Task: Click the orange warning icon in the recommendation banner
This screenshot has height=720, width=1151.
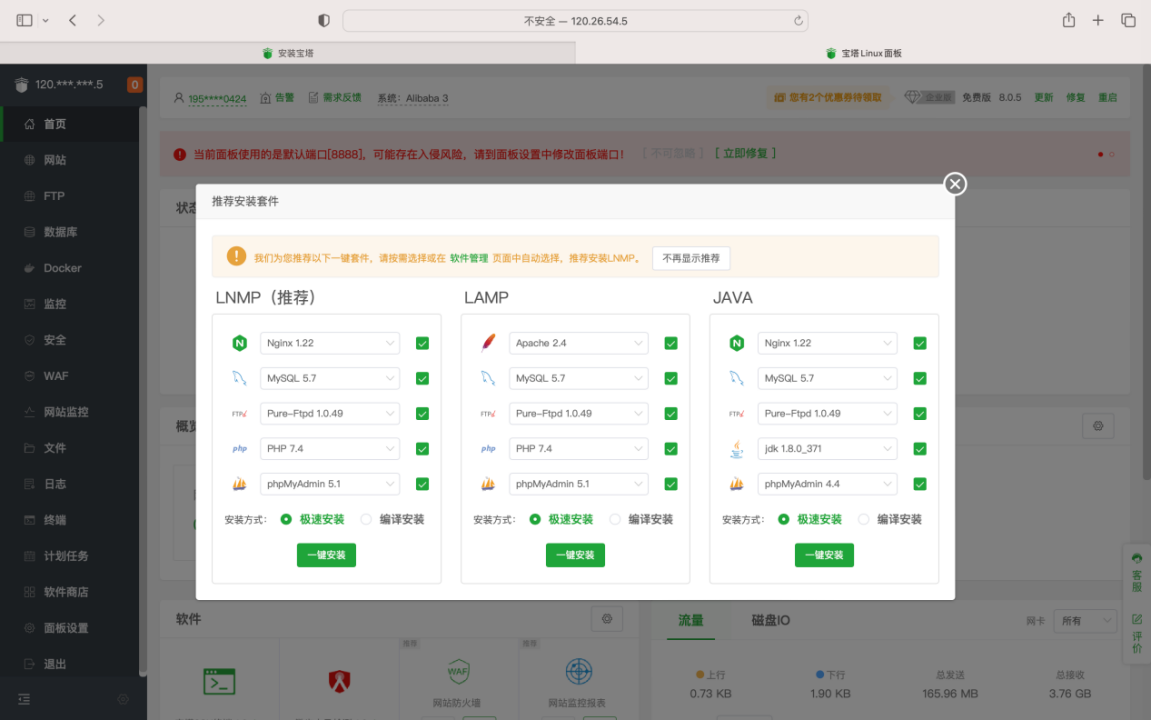Action: pyautogui.click(x=236, y=256)
